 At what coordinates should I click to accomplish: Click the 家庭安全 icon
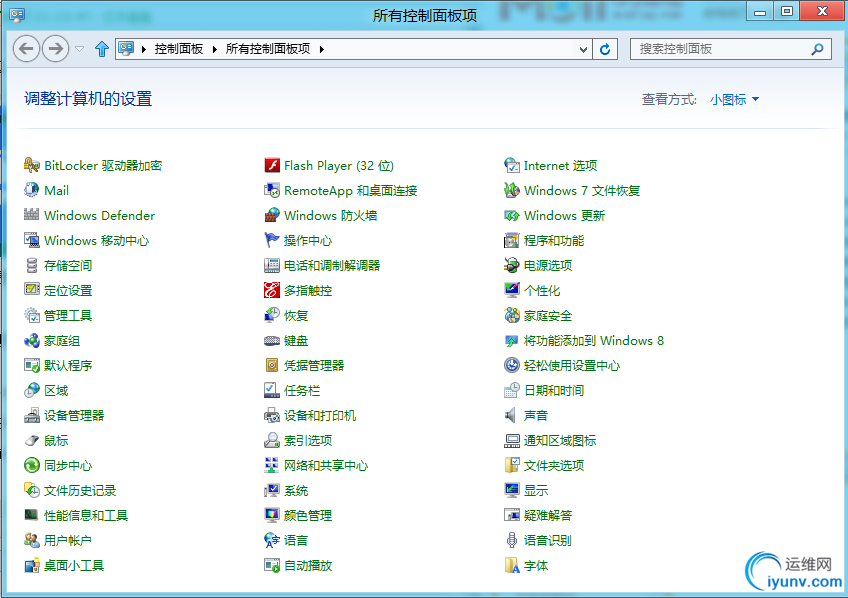(x=512, y=315)
